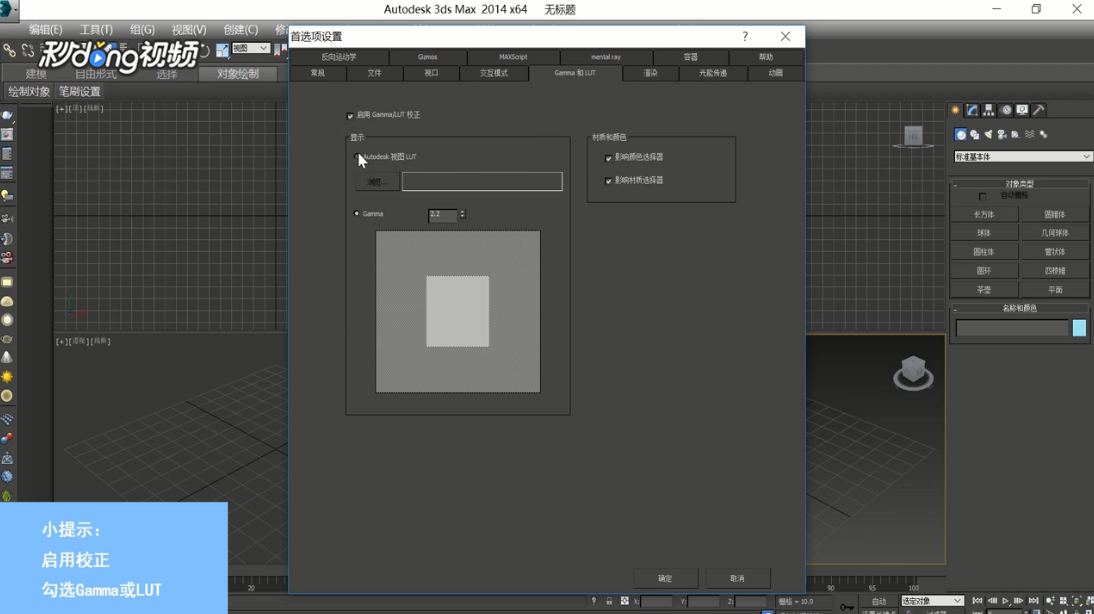The width and height of the screenshot is (1094, 614).
Task: Switch to the 渲染 tab
Action: tap(650, 73)
